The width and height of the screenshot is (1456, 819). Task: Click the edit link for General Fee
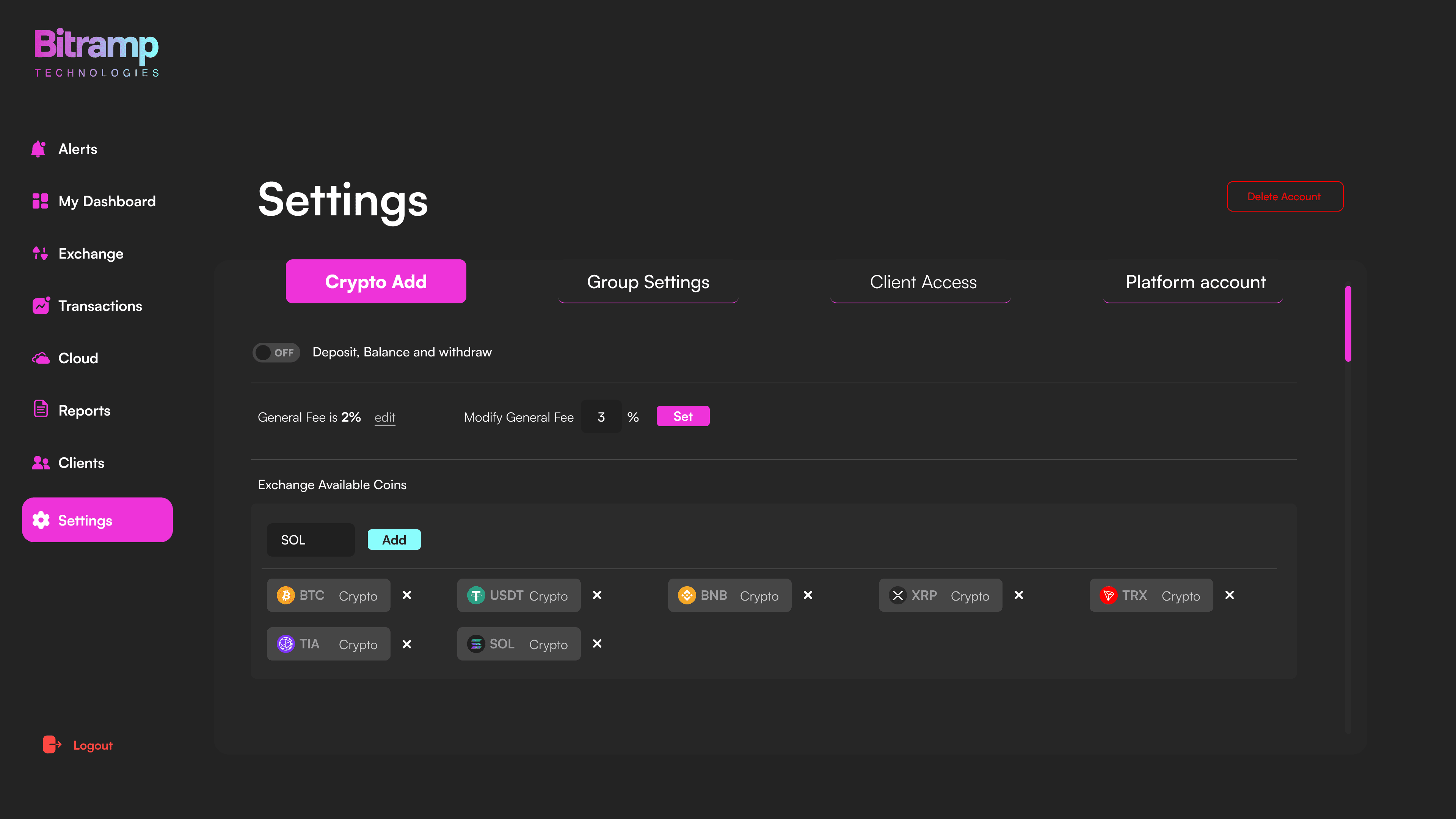pos(384,417)
